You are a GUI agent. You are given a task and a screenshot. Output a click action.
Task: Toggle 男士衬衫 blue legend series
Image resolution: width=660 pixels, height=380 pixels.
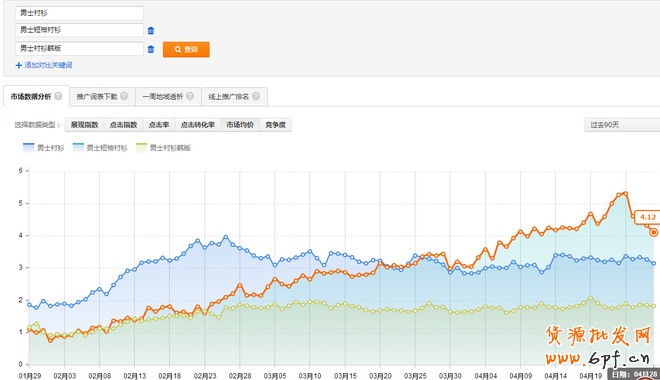(x=43, y=147)
